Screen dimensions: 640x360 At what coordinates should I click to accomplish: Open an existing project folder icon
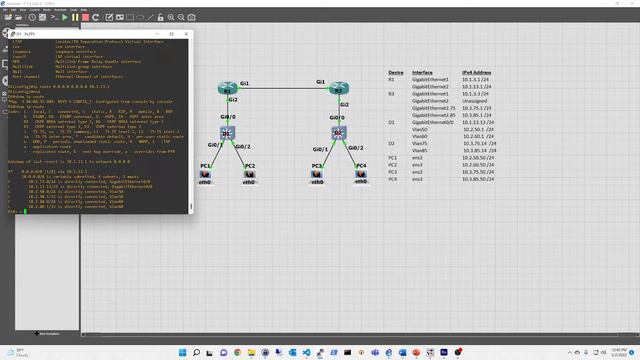point(18,17)
